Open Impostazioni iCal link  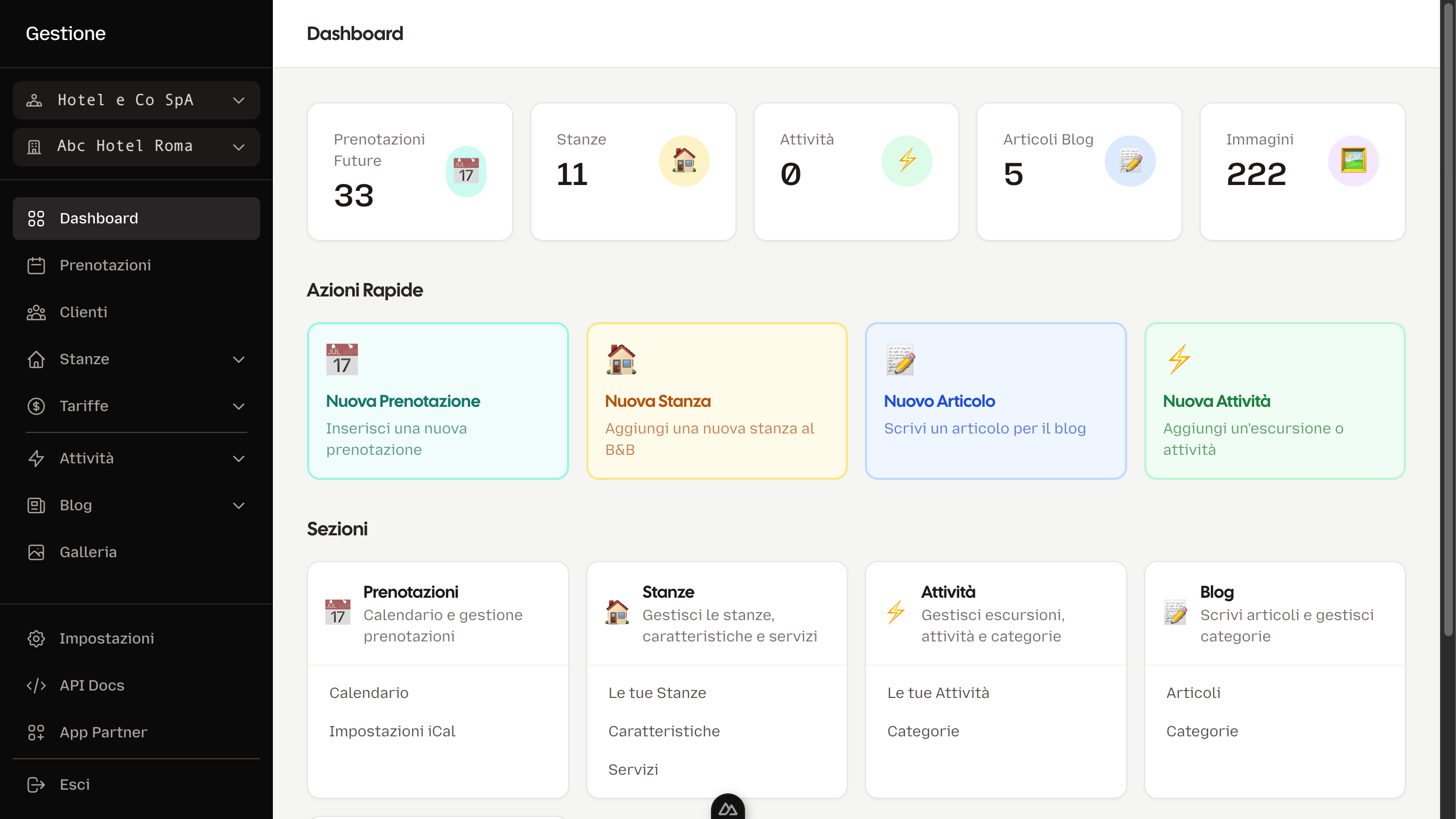point(392,732)
